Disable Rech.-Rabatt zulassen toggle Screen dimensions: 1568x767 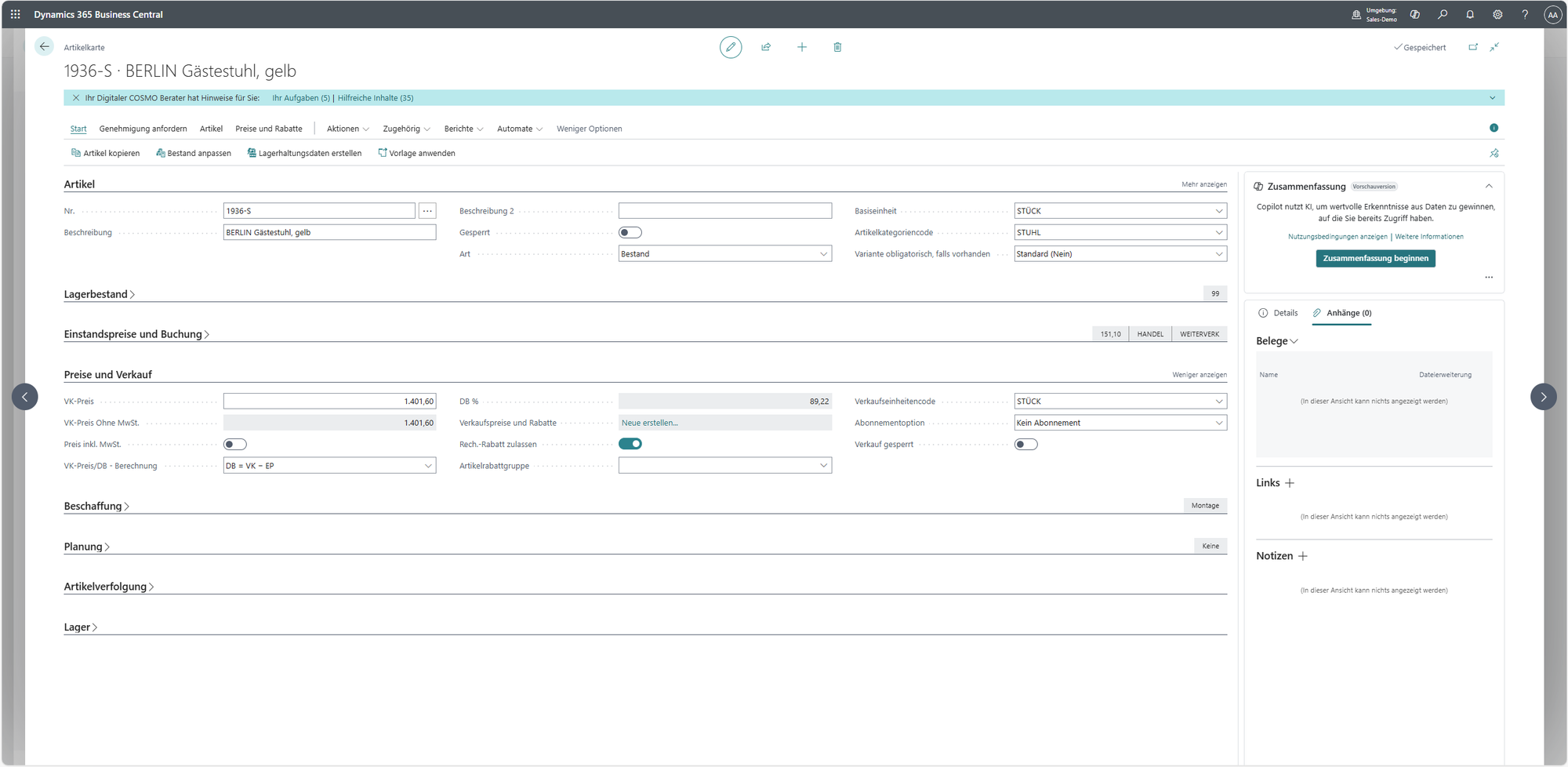(630, 444)
